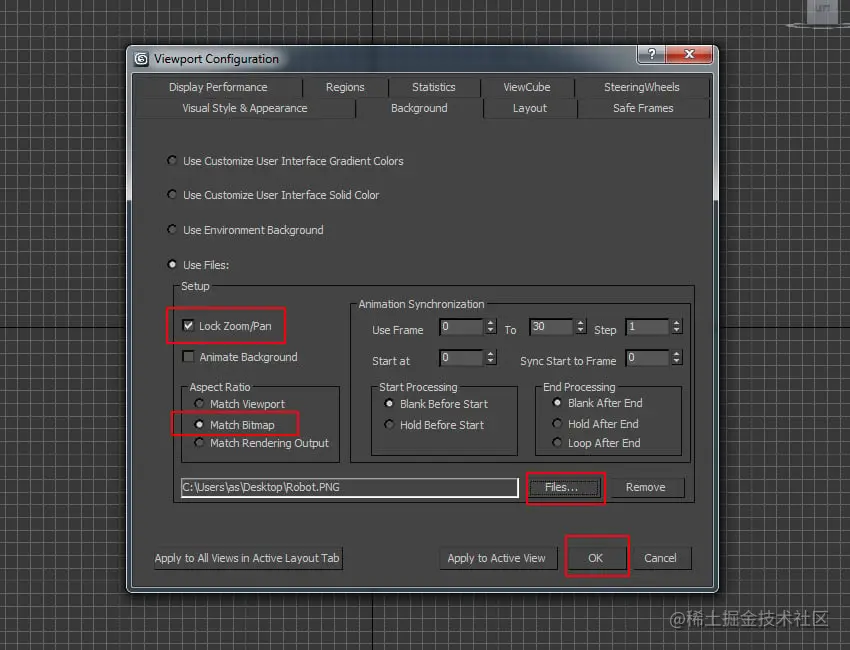Go to Visual Style & Appearance tab
This screenshot has height=650, width=850.
244,108
